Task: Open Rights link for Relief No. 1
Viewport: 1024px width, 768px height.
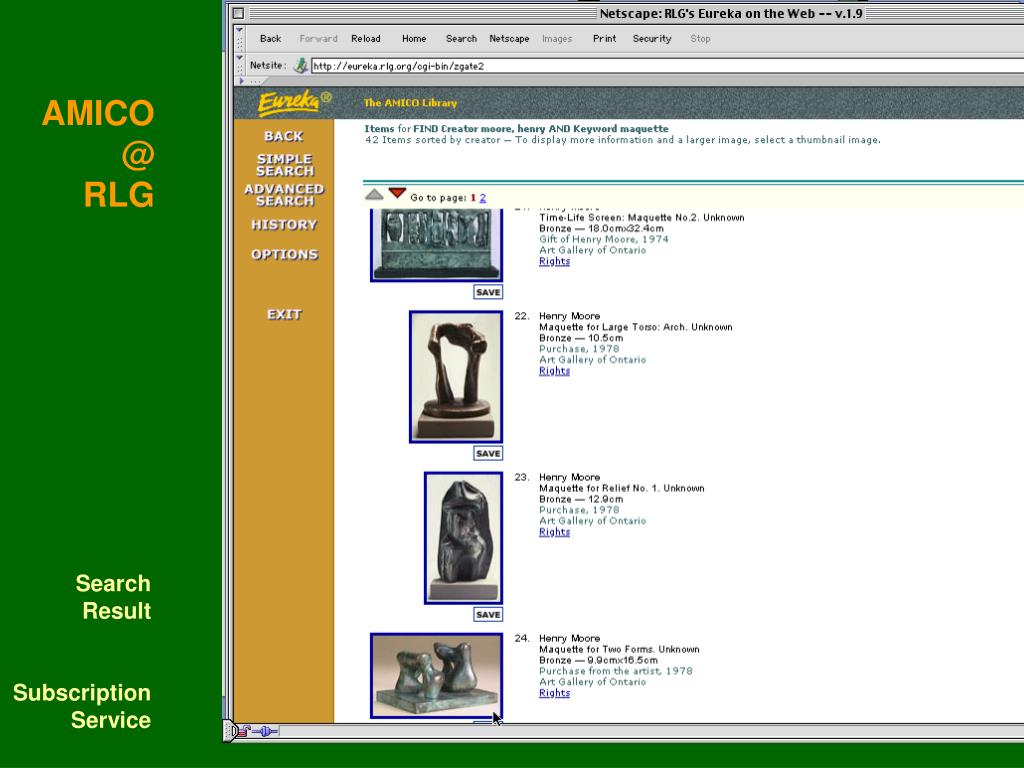Action: click(x=554, y=532)
